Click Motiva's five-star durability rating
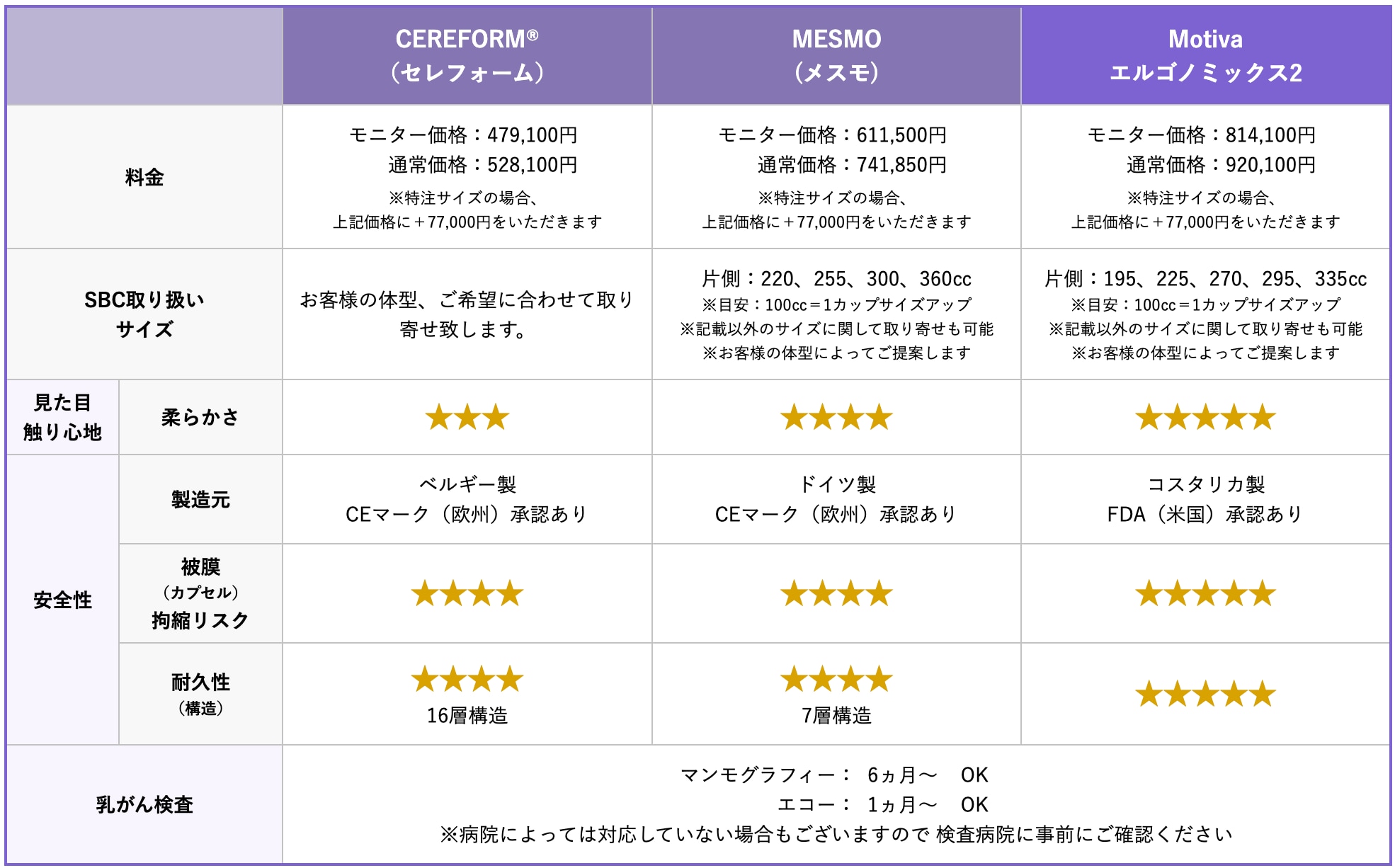1395x868 pixels. (x=1205, y=694)
